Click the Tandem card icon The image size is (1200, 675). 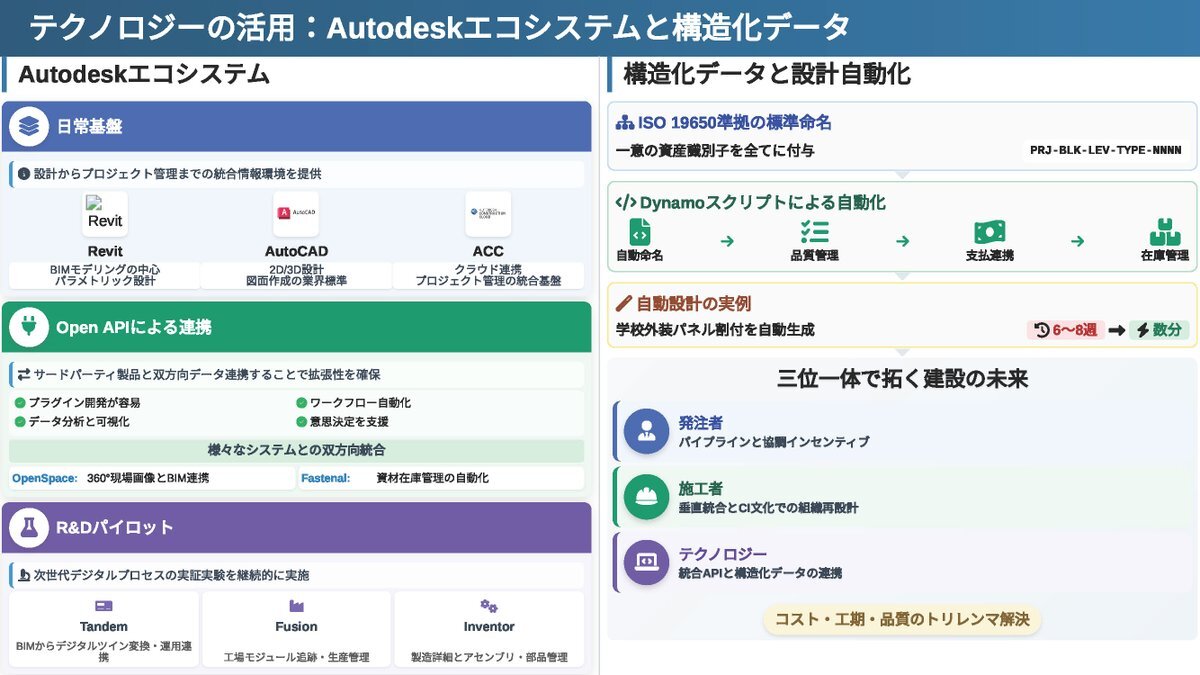pyautogui.click(x=104, y=606)
